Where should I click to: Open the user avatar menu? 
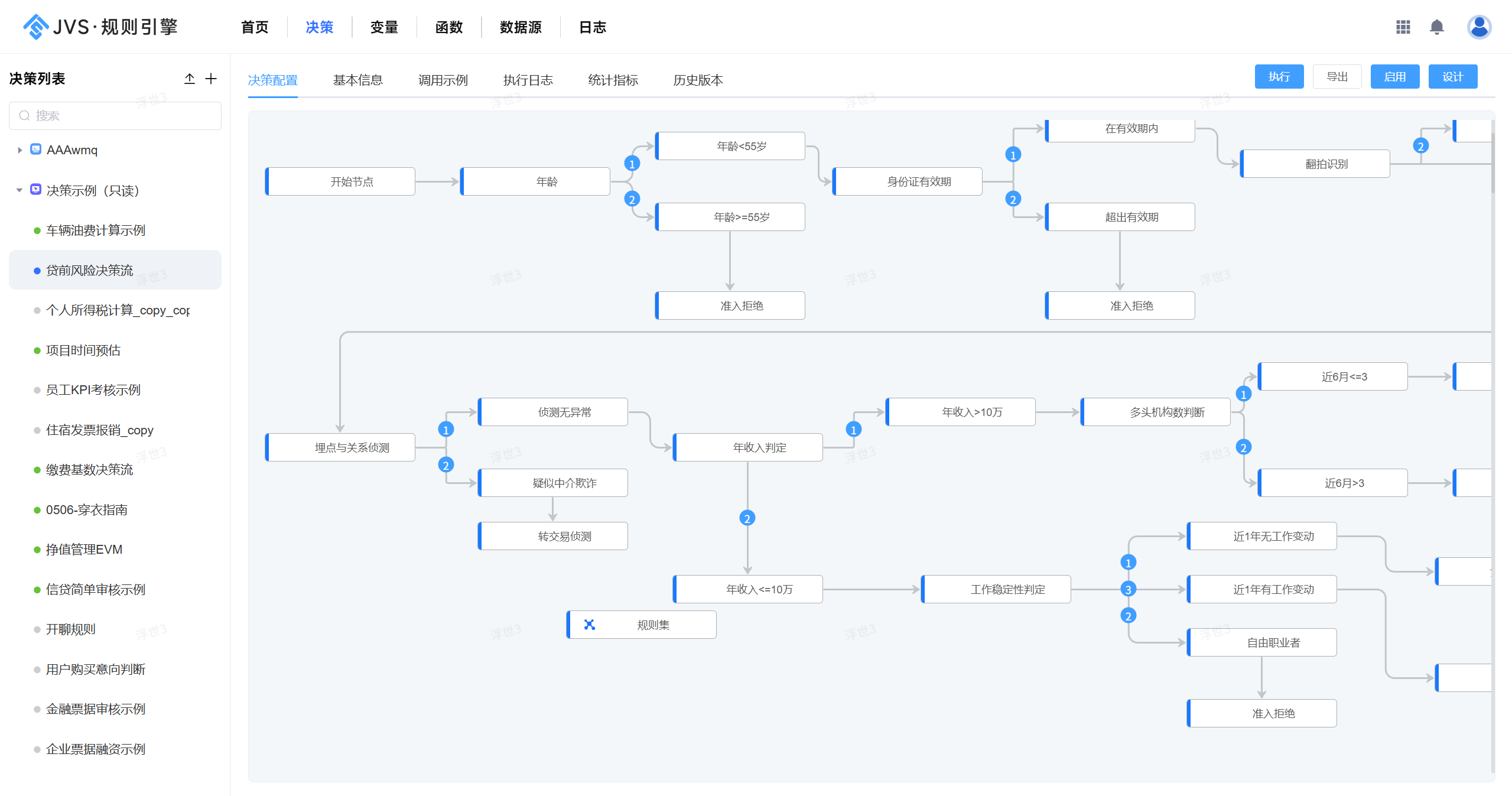[1479, 27]
